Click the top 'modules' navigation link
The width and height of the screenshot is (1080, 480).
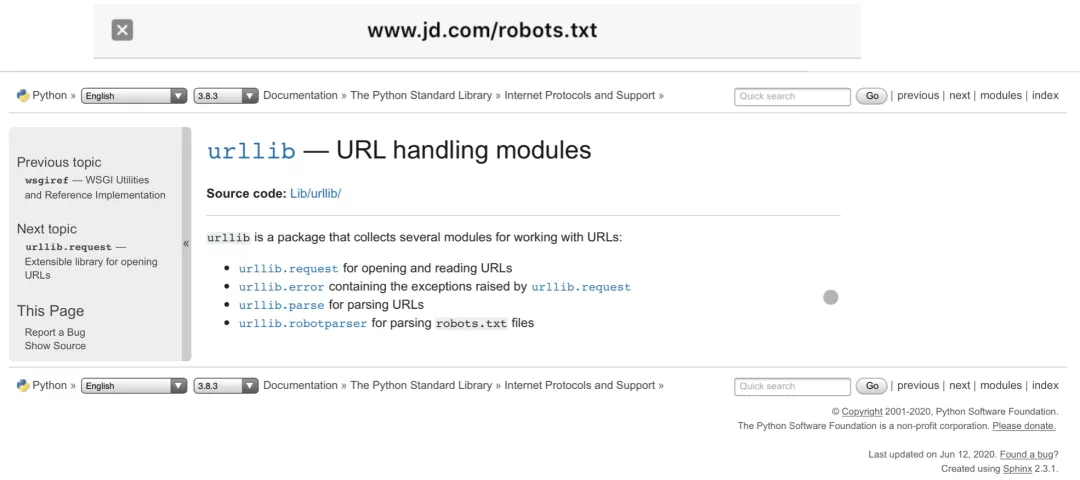(x=1001, y=96)
